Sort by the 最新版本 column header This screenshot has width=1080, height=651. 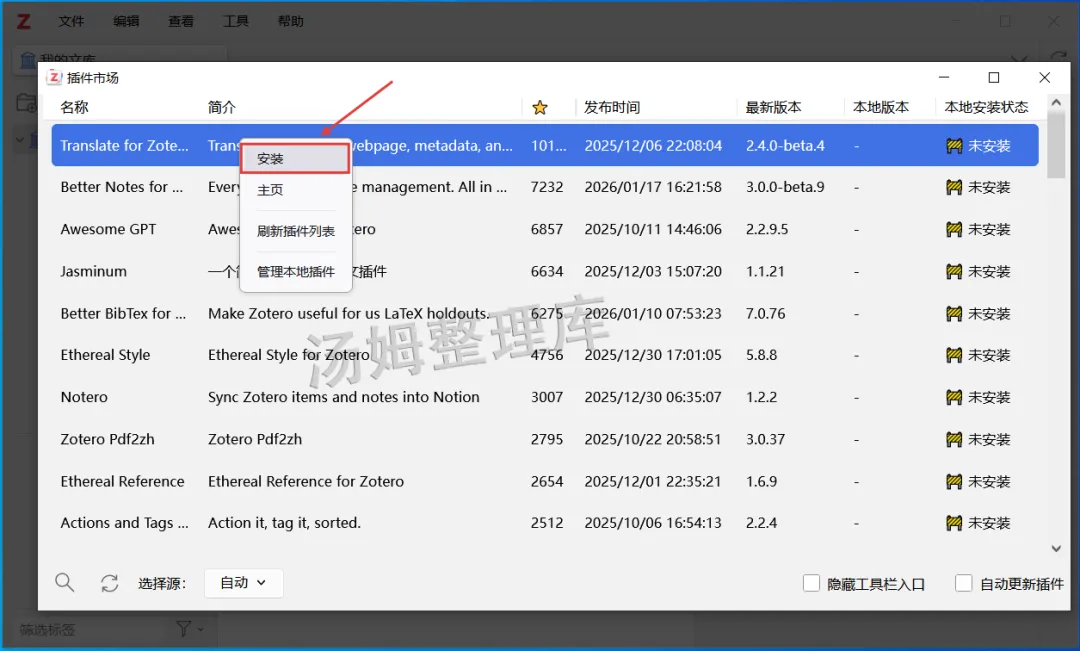point(773,107)
